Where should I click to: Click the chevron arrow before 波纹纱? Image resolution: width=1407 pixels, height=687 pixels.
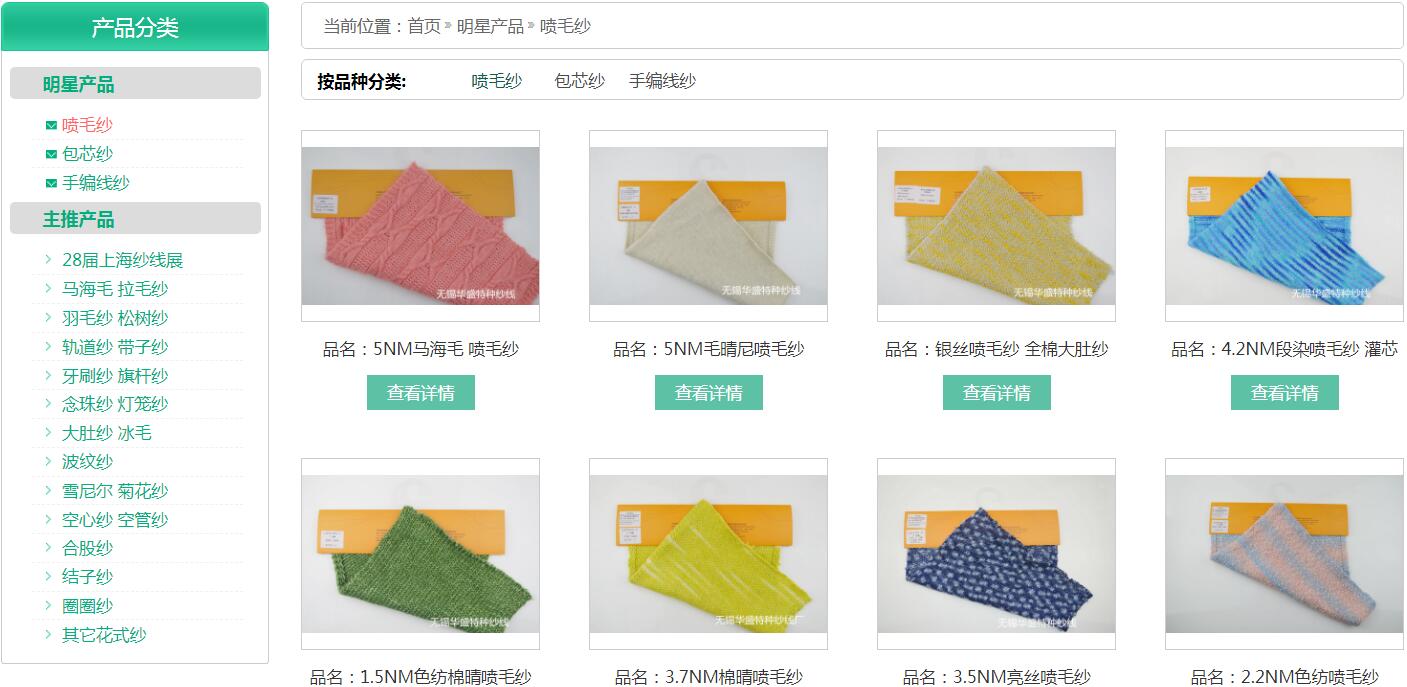coord(48,461)
